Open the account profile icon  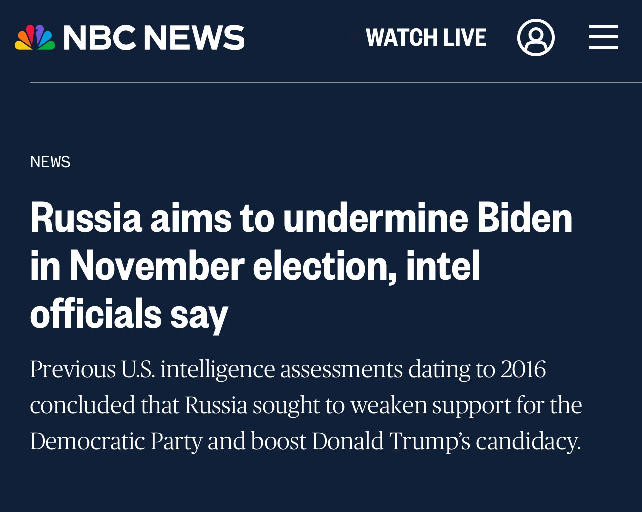pyautogui.click(x=536, y=38)
